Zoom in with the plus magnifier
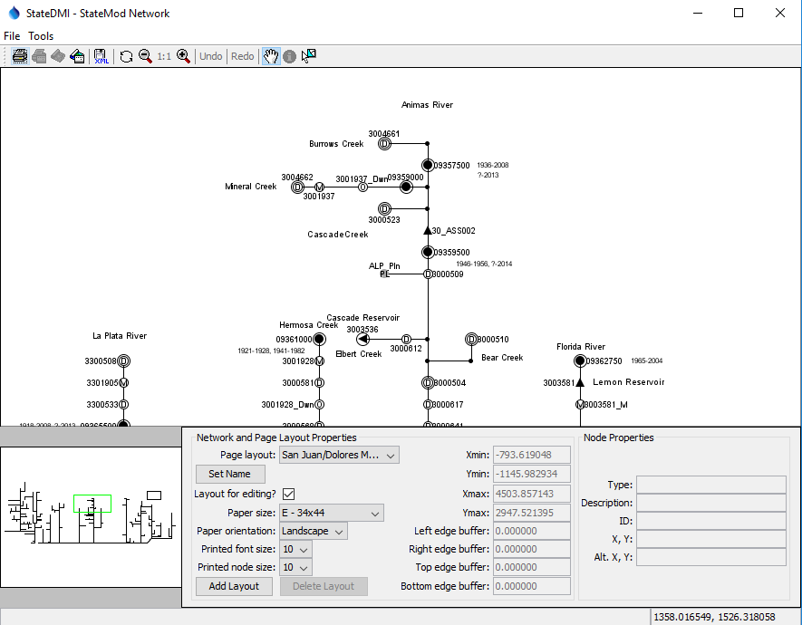Screen dimensions: 802x625 coord(183,56)
